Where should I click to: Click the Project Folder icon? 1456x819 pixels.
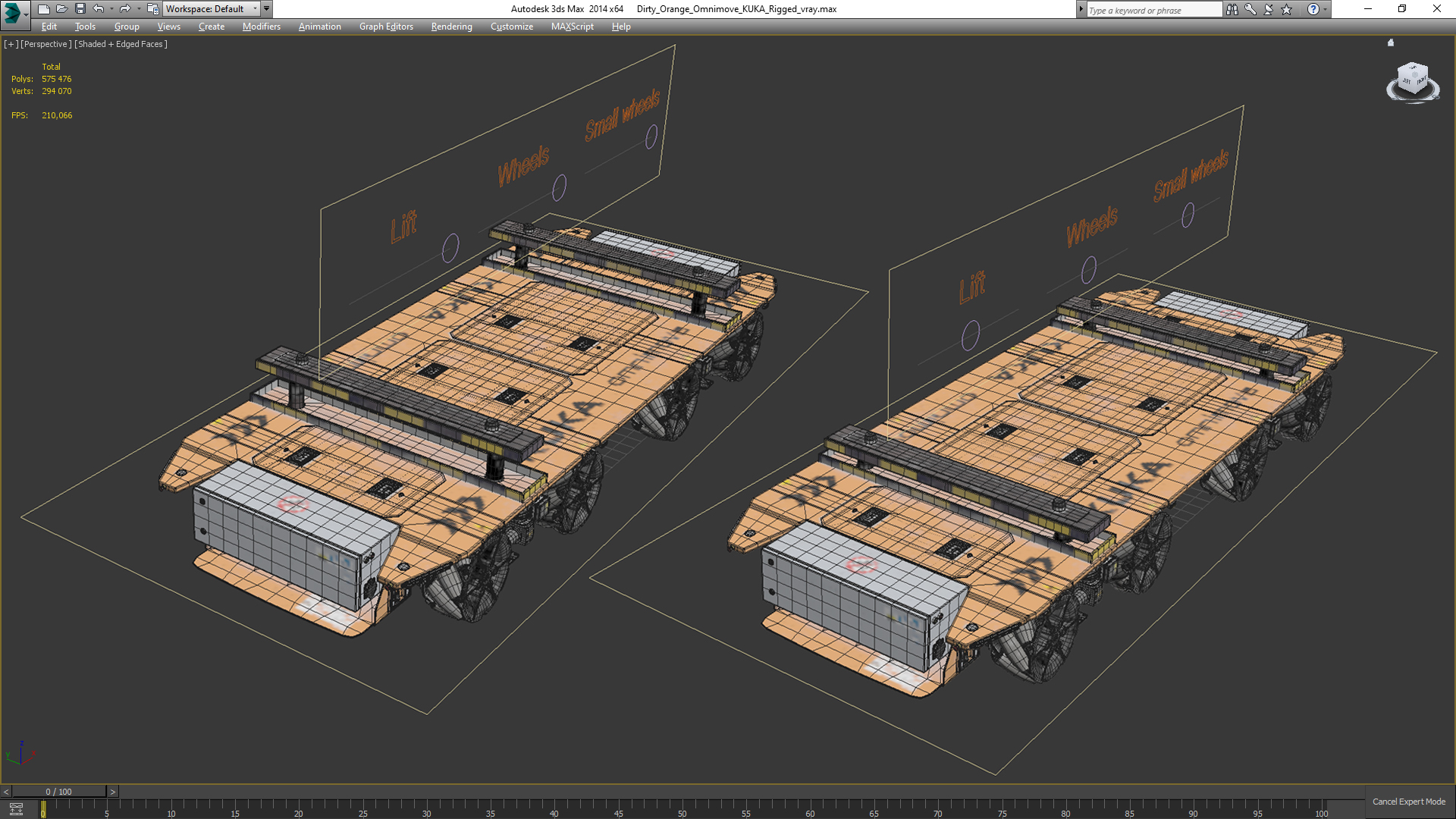click(153, 9)
